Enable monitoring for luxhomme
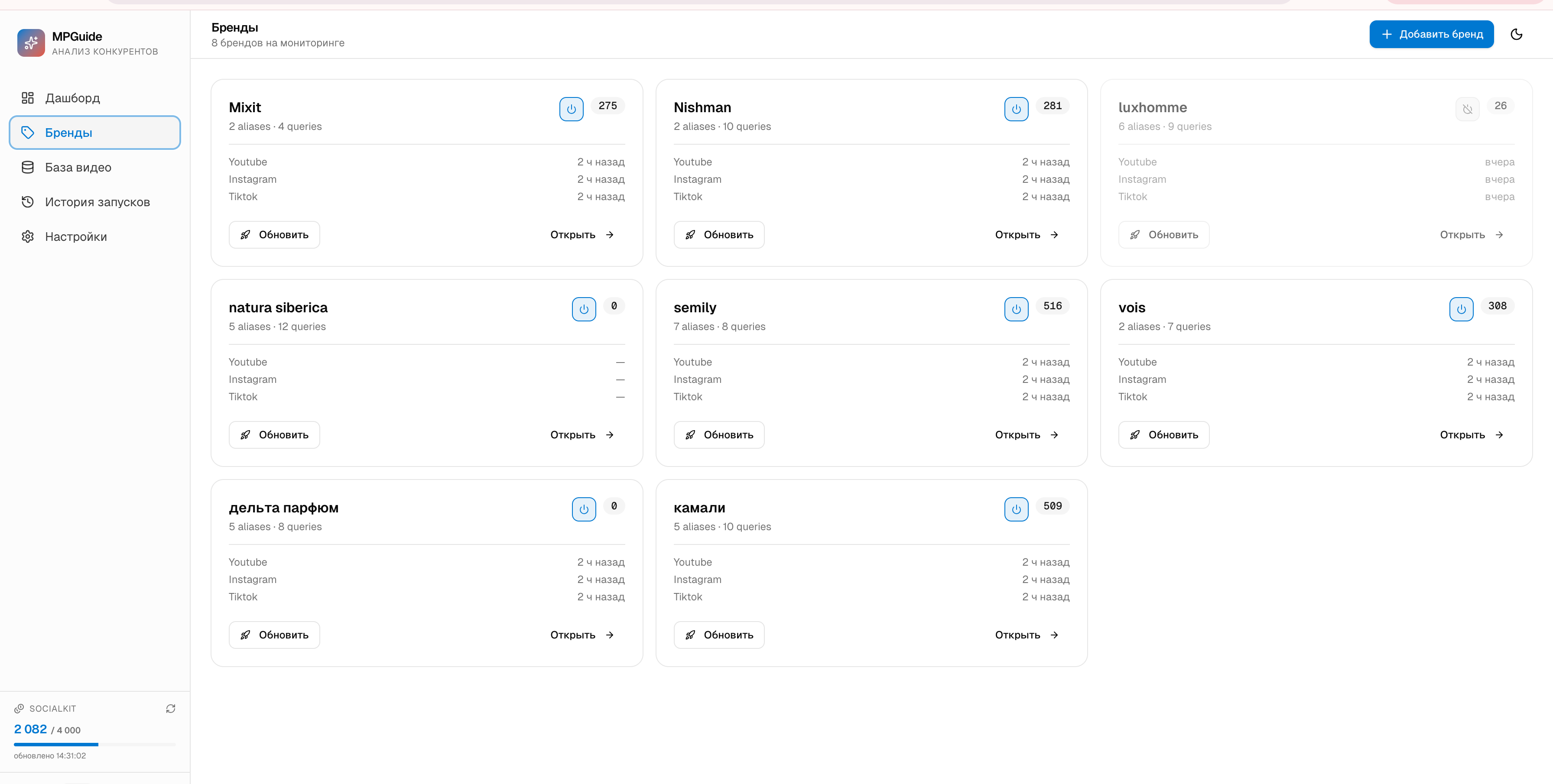This screenshot has width=1553, height=784. pos(1467,109)
